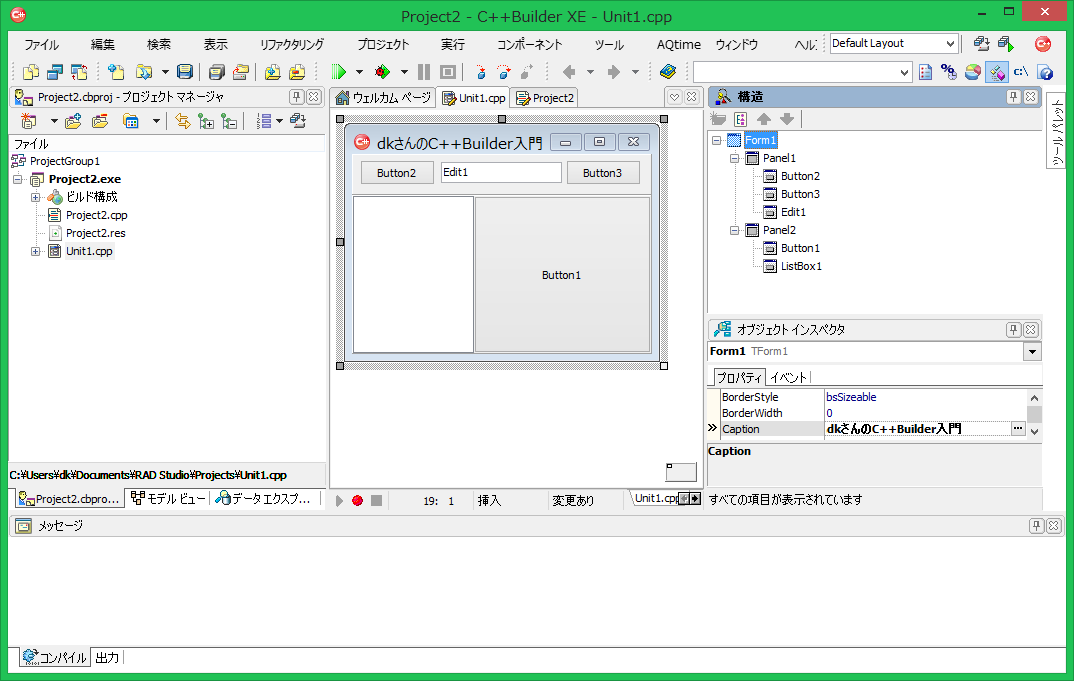Switch to the ウェルカム ページ tab
1074x681 pixels.
pyautogui.click(x=382, y=98)
